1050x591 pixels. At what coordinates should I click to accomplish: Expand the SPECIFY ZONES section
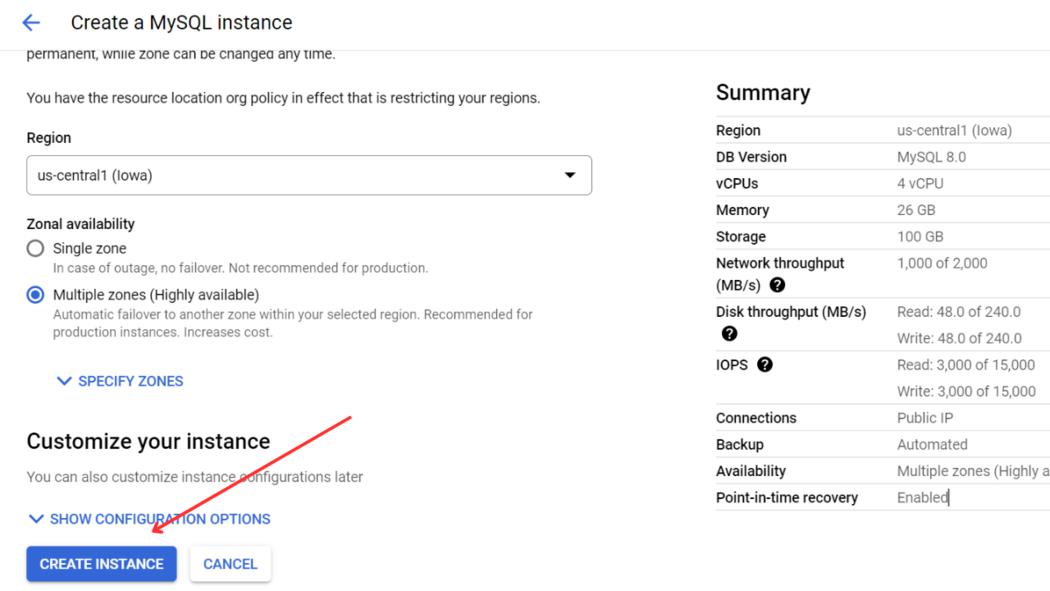click(x=120, y=381)
